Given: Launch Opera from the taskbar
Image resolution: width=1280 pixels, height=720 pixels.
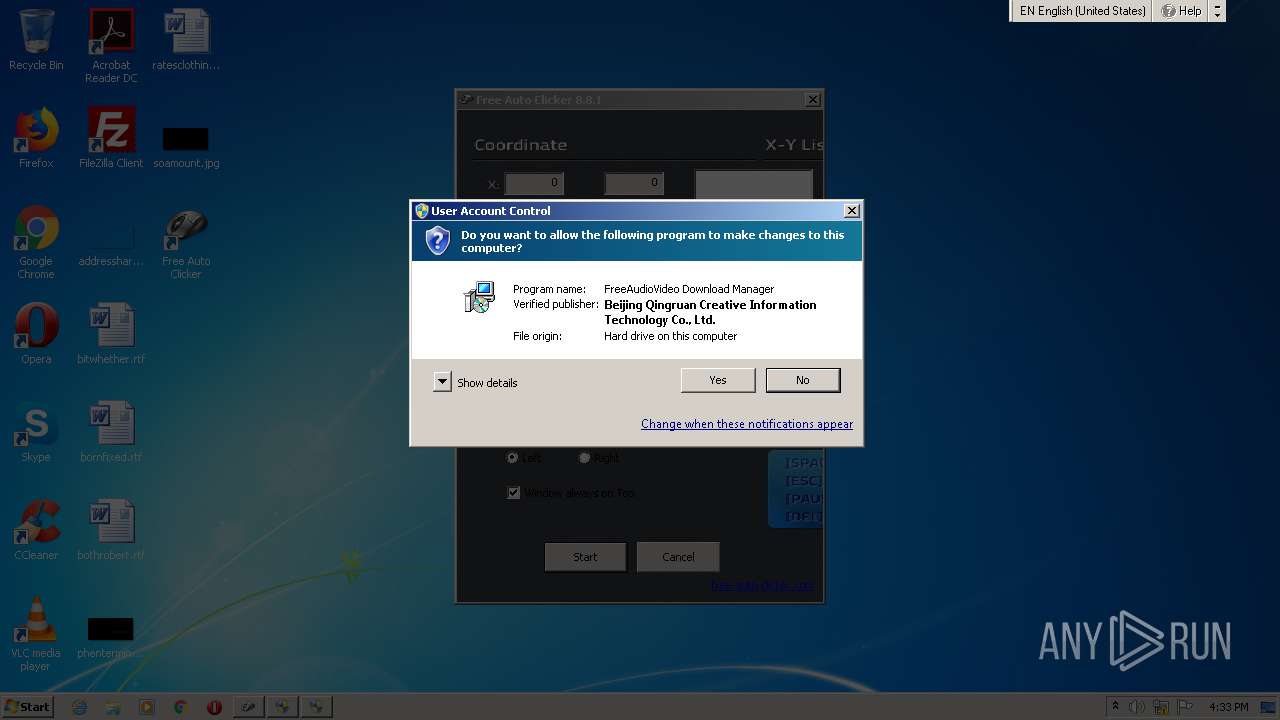Looking at the screenshot, I should 214,707.
